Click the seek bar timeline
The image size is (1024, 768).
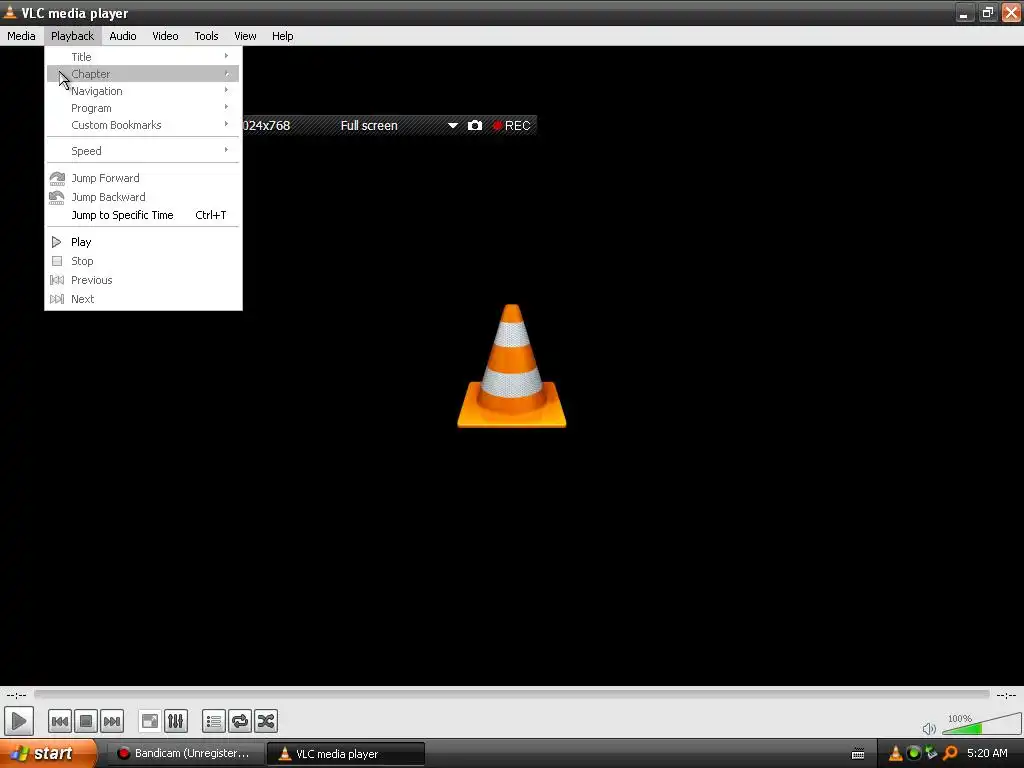(511, 694)
